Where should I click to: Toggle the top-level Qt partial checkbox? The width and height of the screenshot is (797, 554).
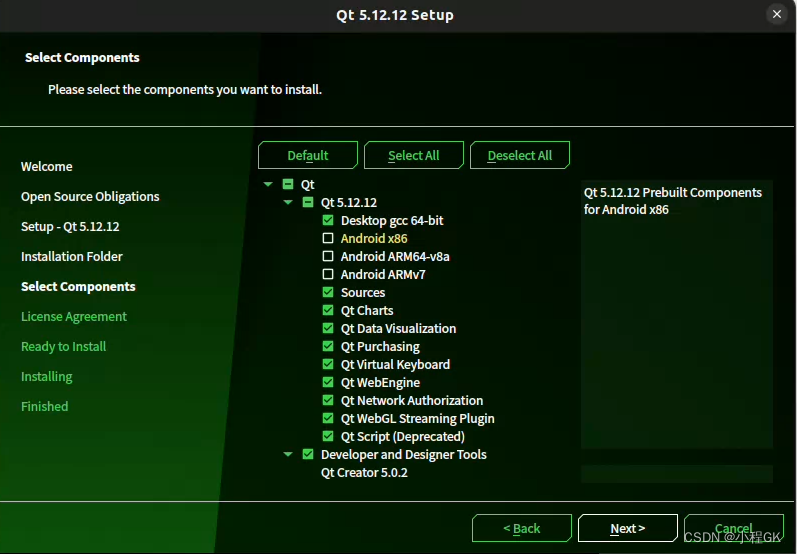click(x=288, y=184)
